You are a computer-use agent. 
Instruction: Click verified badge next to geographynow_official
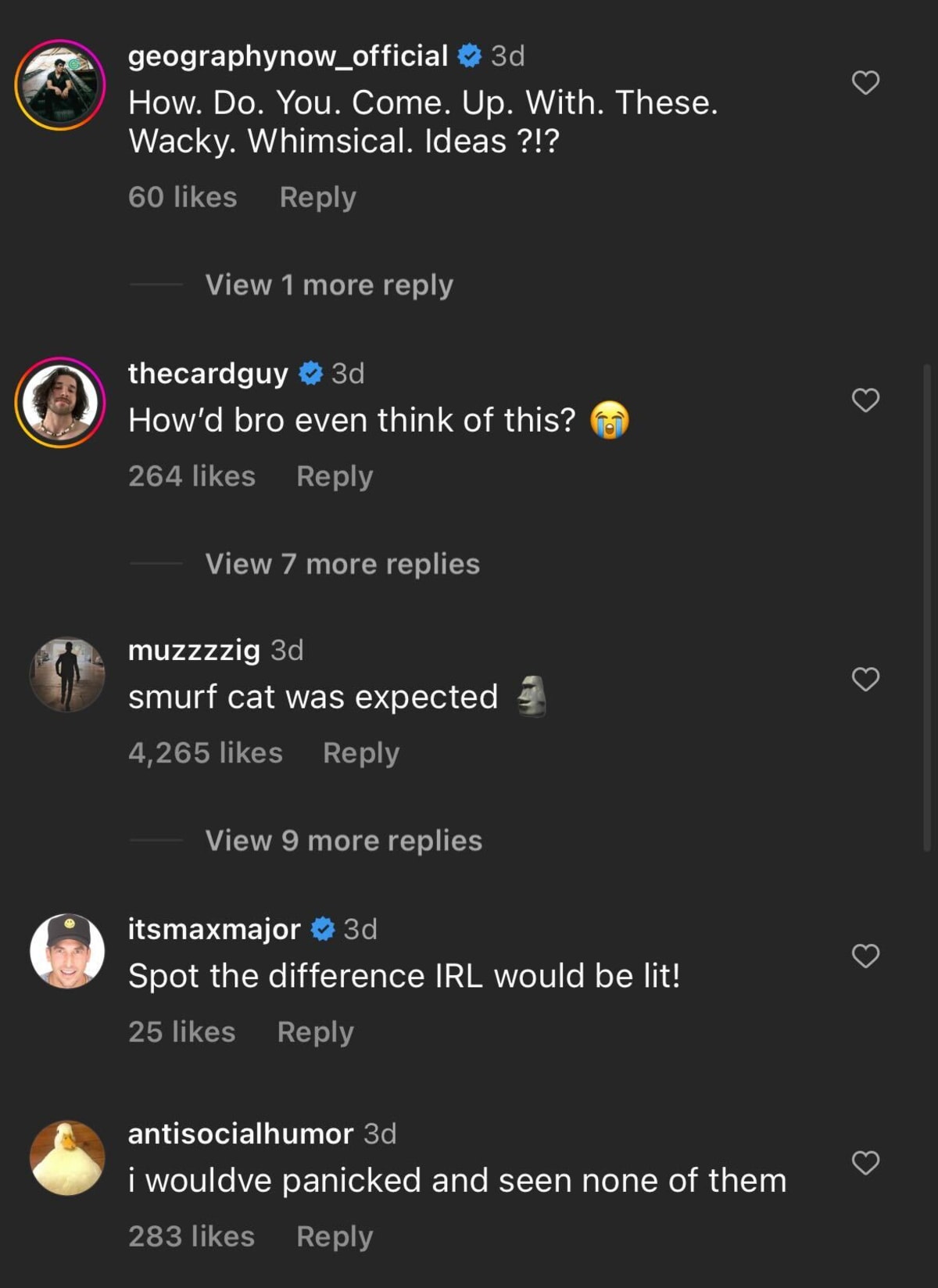(468, 56)
